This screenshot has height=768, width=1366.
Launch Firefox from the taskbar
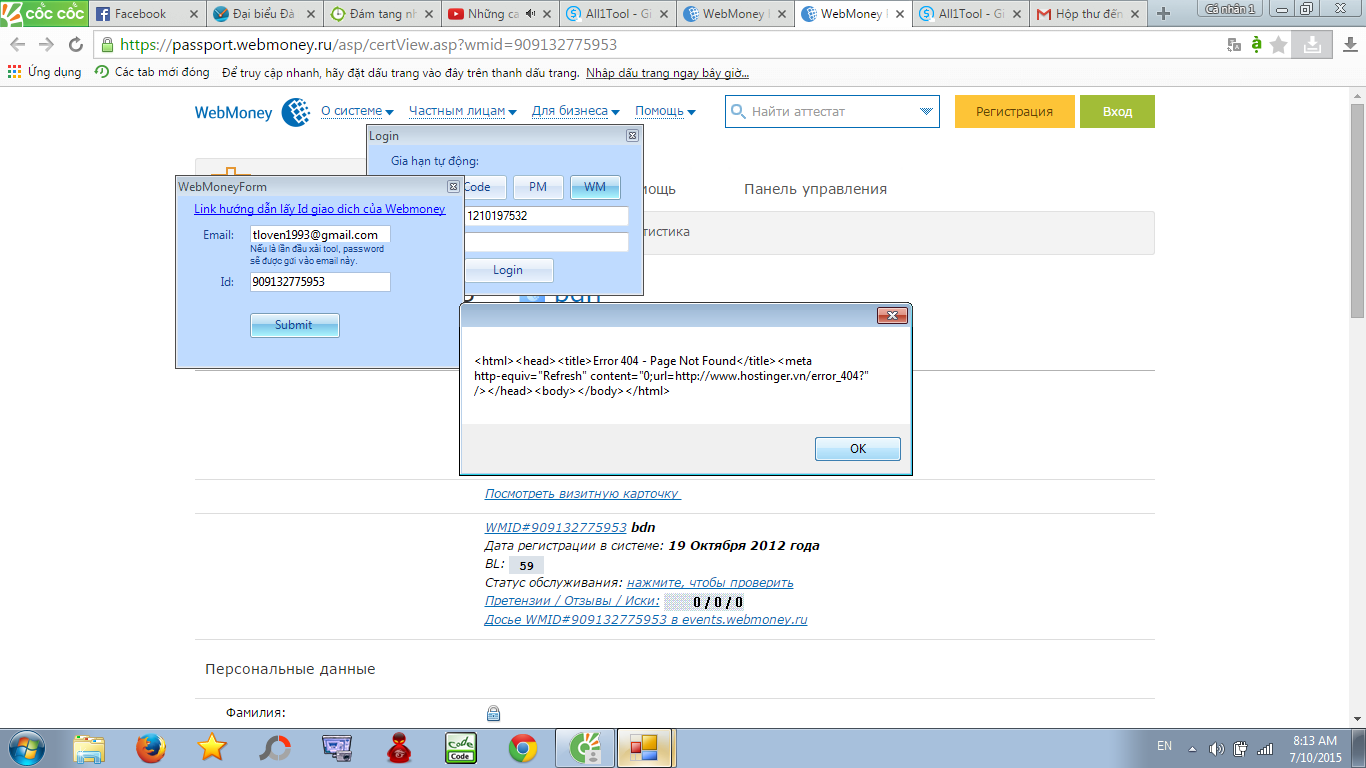(151, 747)
